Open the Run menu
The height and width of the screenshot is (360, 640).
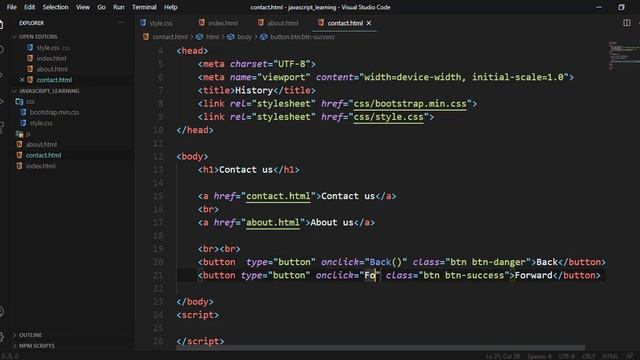(119, 7)
